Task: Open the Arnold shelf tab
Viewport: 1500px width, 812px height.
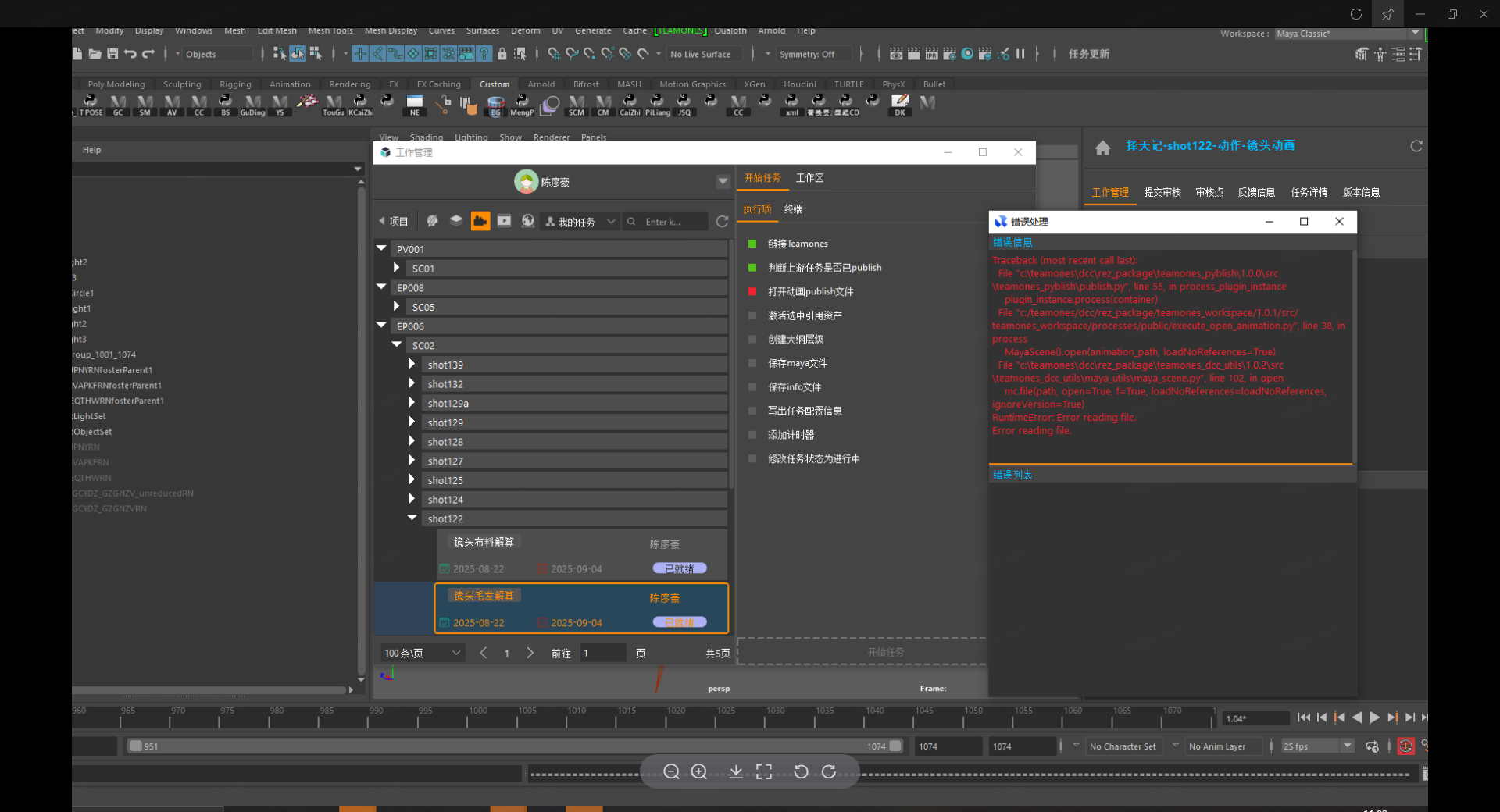Action: (x=541, y=84)
